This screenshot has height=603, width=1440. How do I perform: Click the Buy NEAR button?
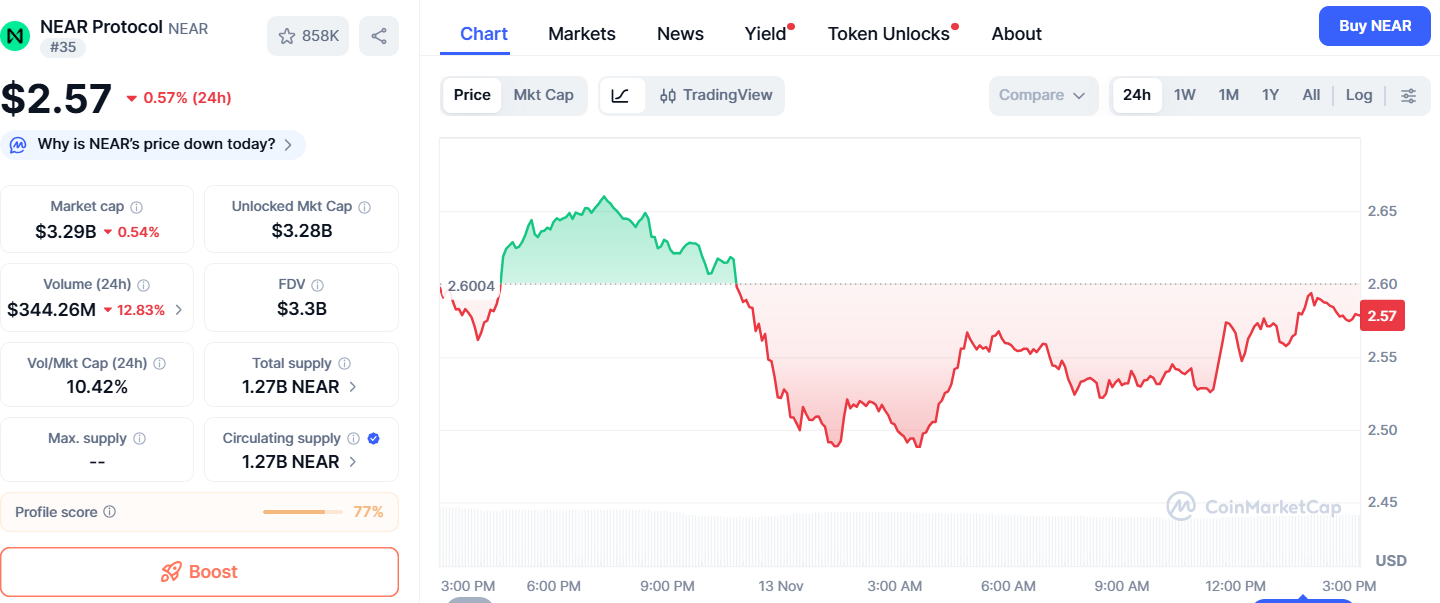coord(1375,26)
